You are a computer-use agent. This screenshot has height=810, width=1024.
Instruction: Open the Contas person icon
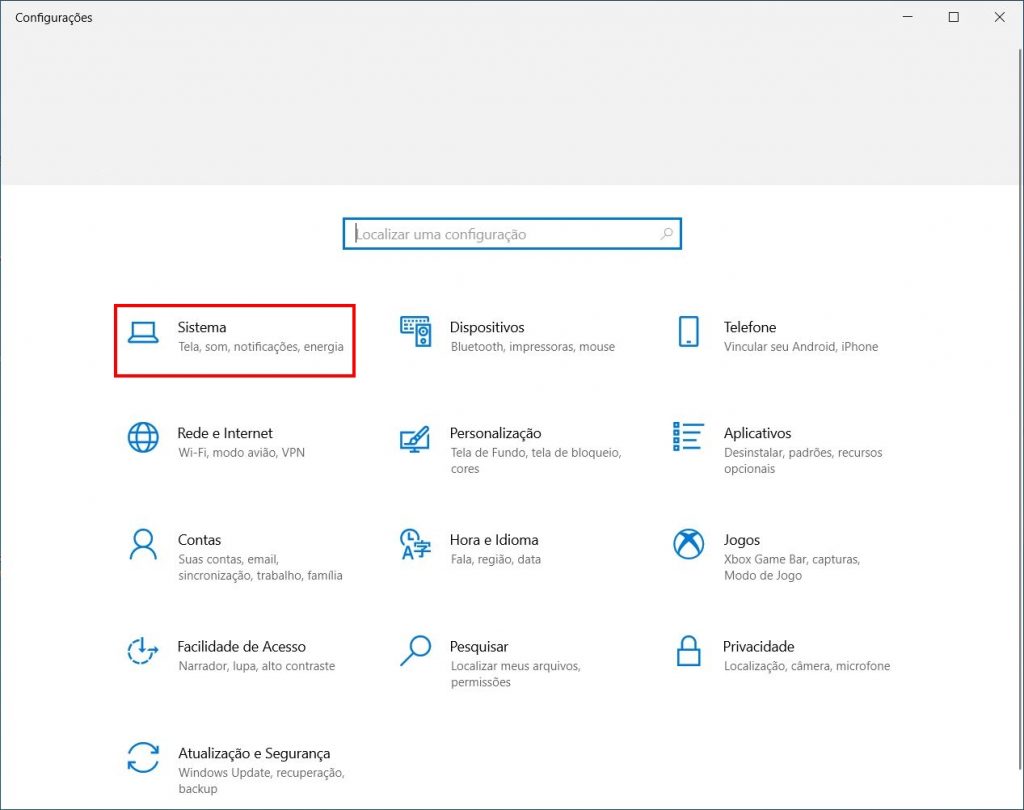(143, 545)
